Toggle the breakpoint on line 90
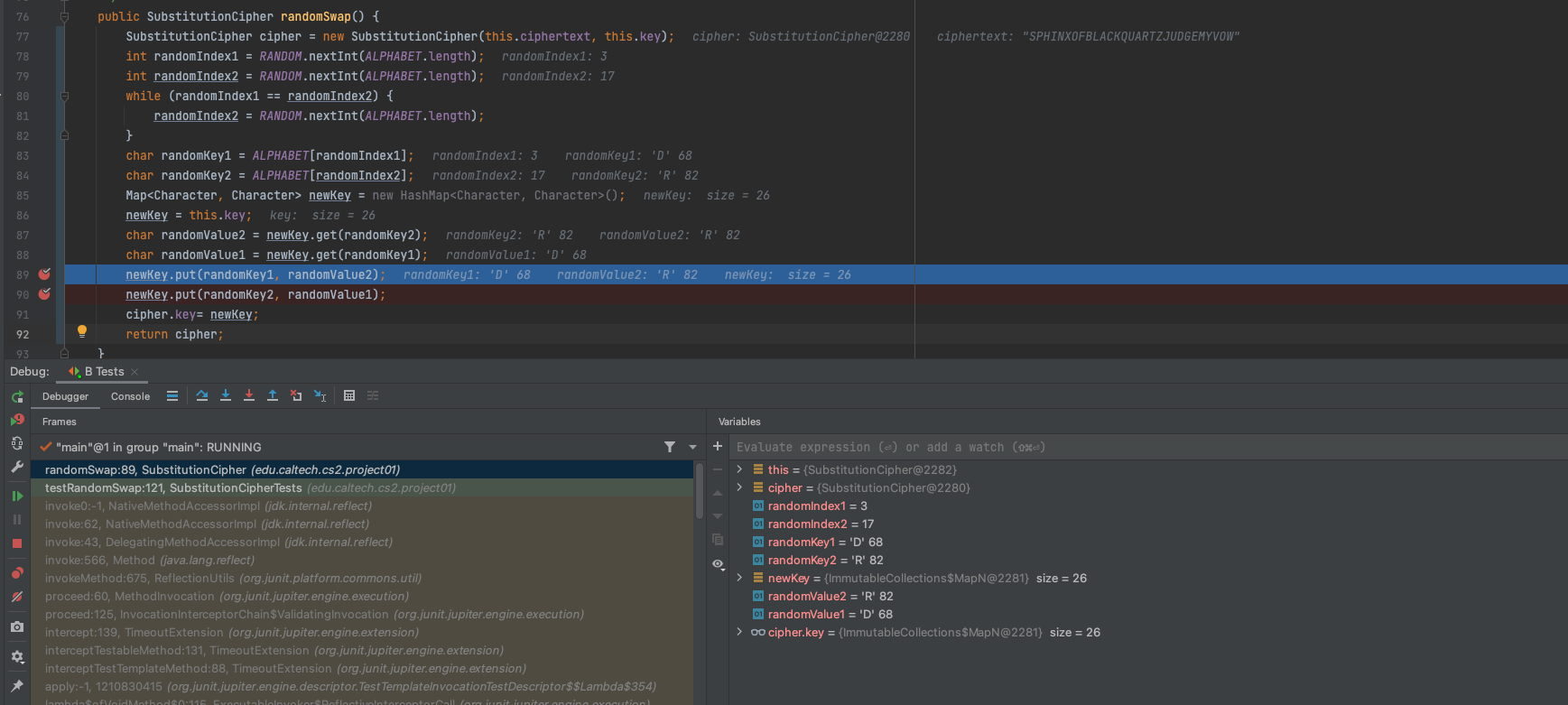The height and width of the screenshot is (705, 1568). 44,294
